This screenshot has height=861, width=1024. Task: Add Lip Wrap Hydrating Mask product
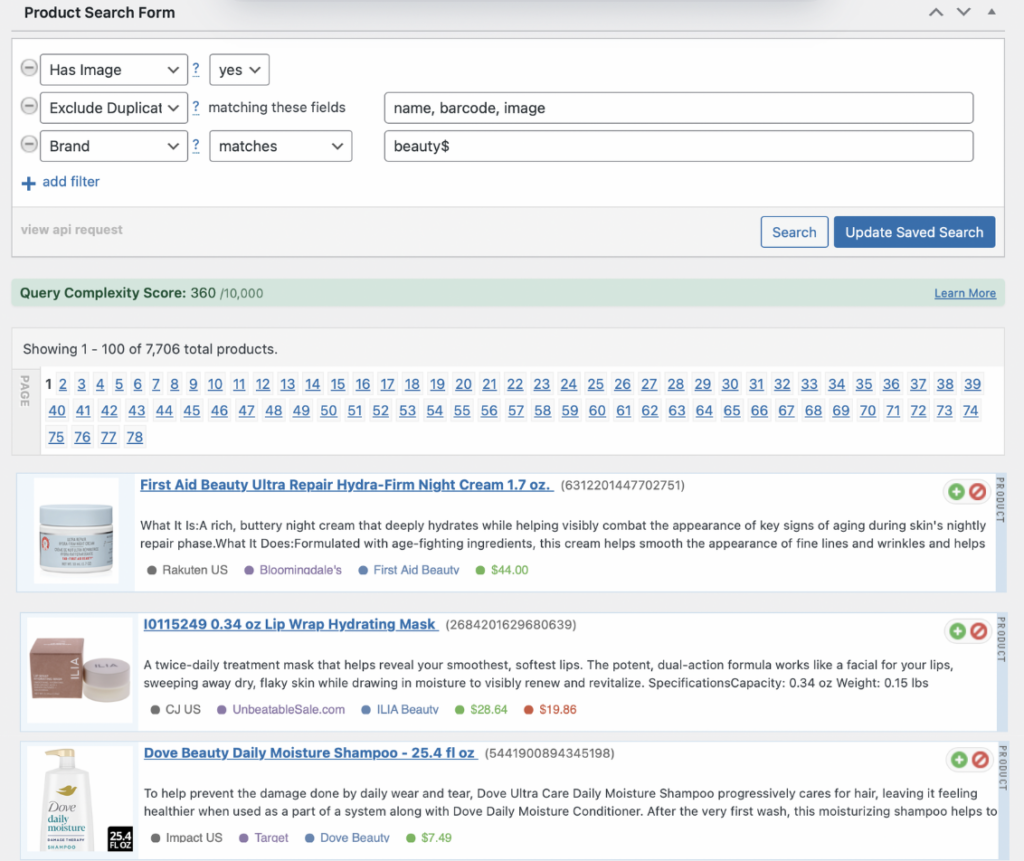click(x=957, y=631)
